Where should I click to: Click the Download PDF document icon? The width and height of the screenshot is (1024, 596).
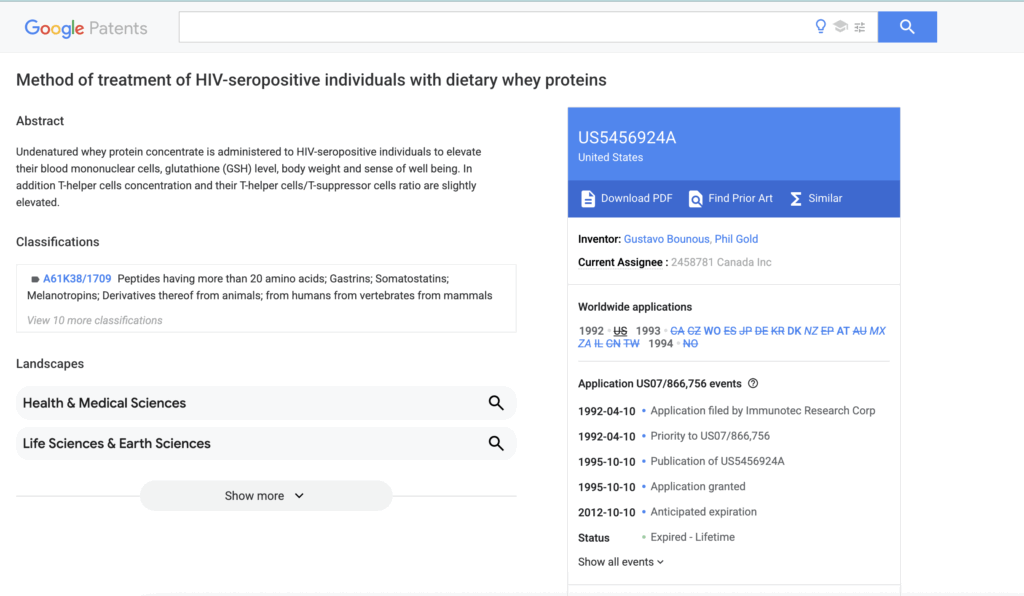588,199
